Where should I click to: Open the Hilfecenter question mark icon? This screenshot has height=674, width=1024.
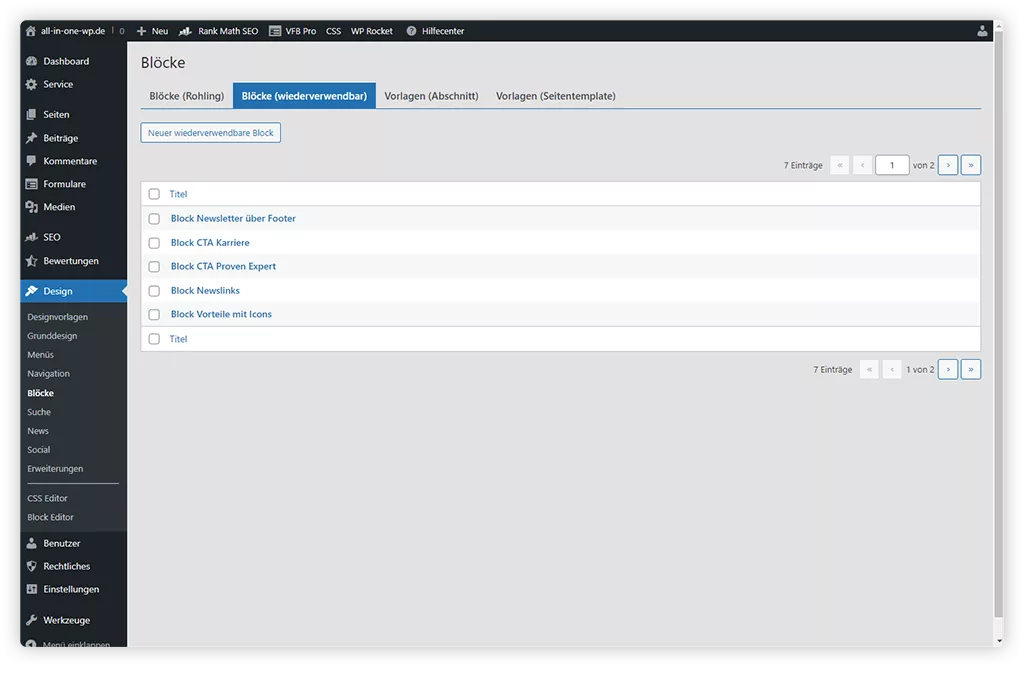pos(411,31)
